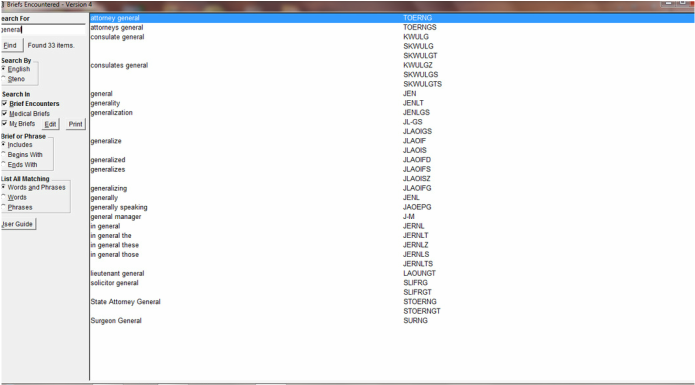Focus the Search For text field
This screenshot has width=695, height=385.
43,30
